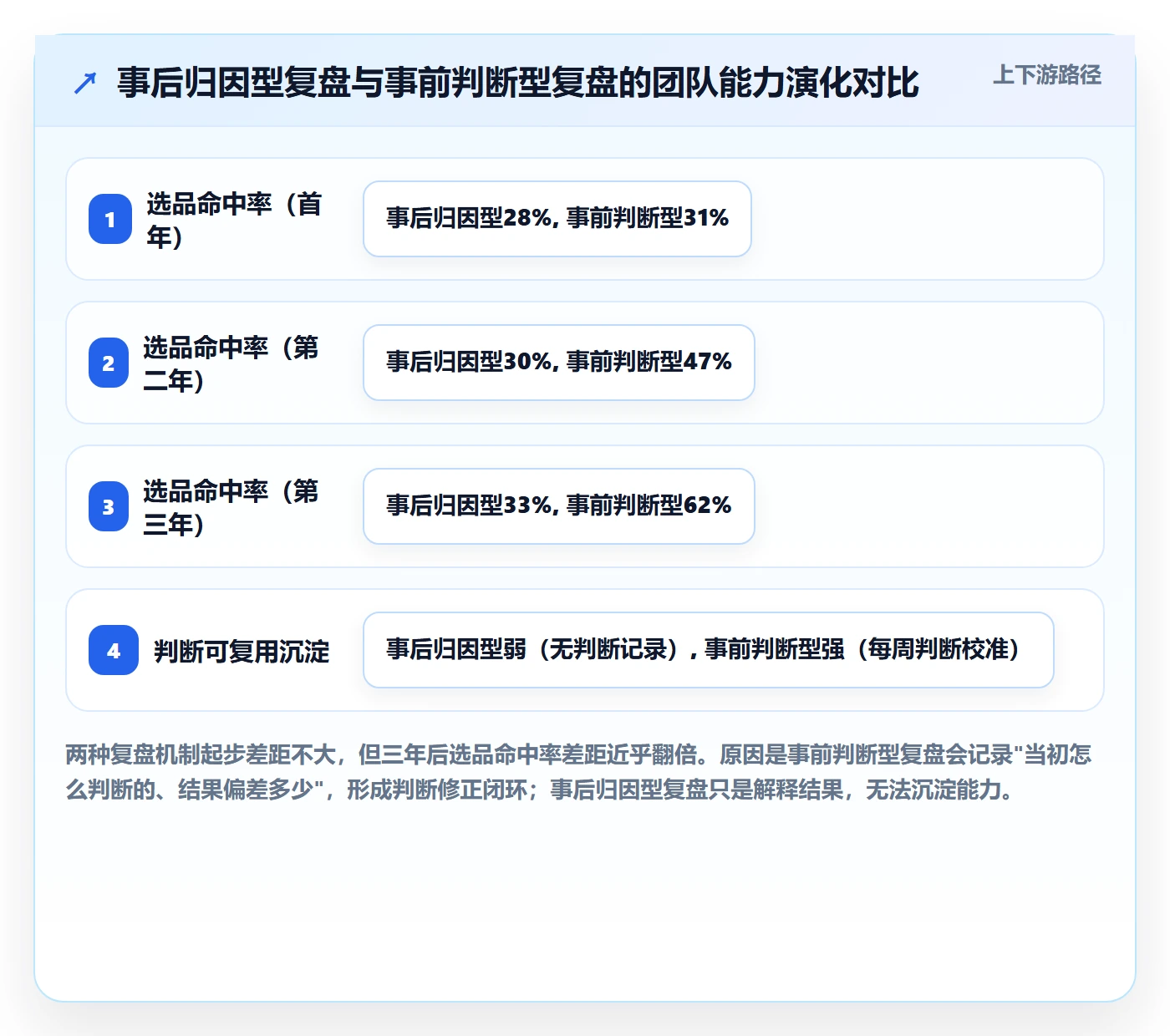
Task: Click the number 3 step badge
Action: [x=109, y=506]
